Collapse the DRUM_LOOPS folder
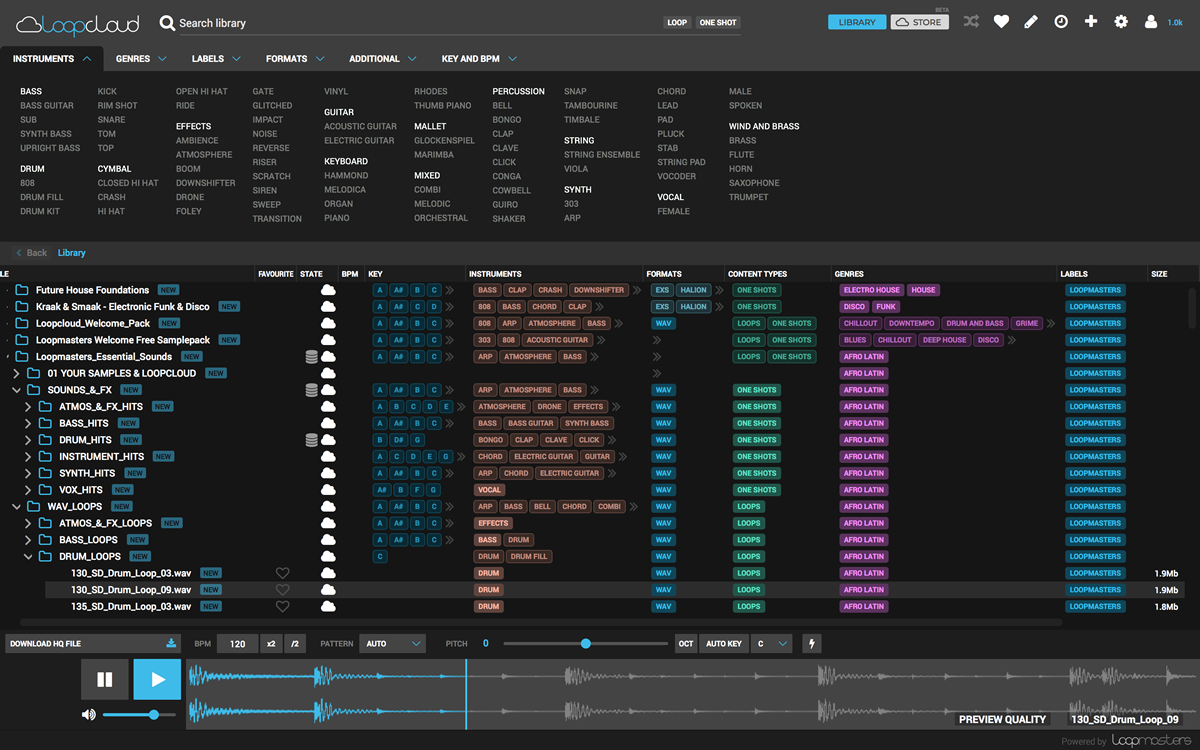Image resolution: width=1200 pixels, height=750 pixels. point(28,557)
